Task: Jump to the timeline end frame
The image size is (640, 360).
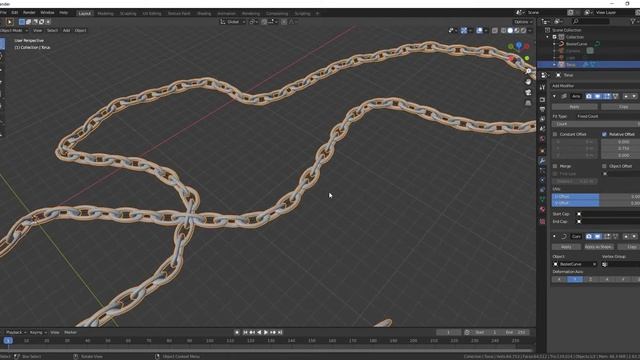Action: (280, 332)
